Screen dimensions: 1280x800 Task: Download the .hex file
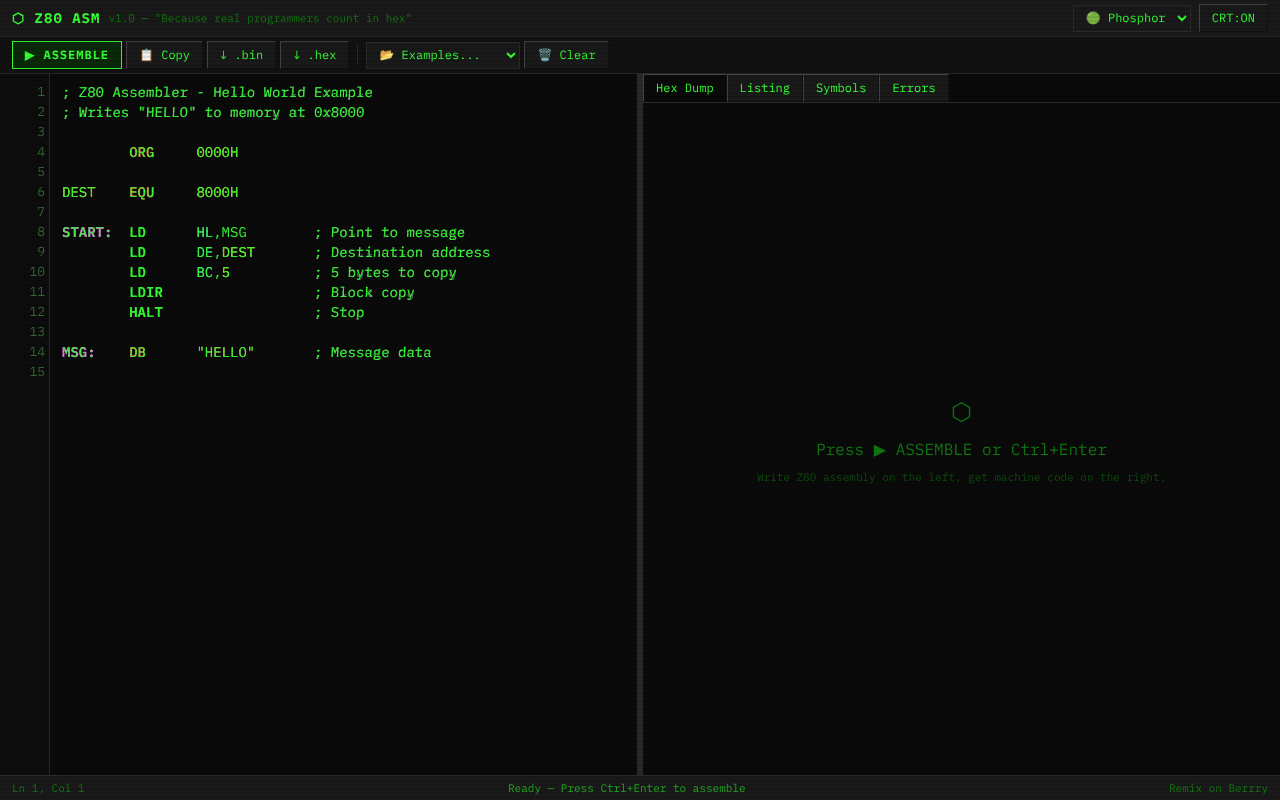tap(314, 55)
